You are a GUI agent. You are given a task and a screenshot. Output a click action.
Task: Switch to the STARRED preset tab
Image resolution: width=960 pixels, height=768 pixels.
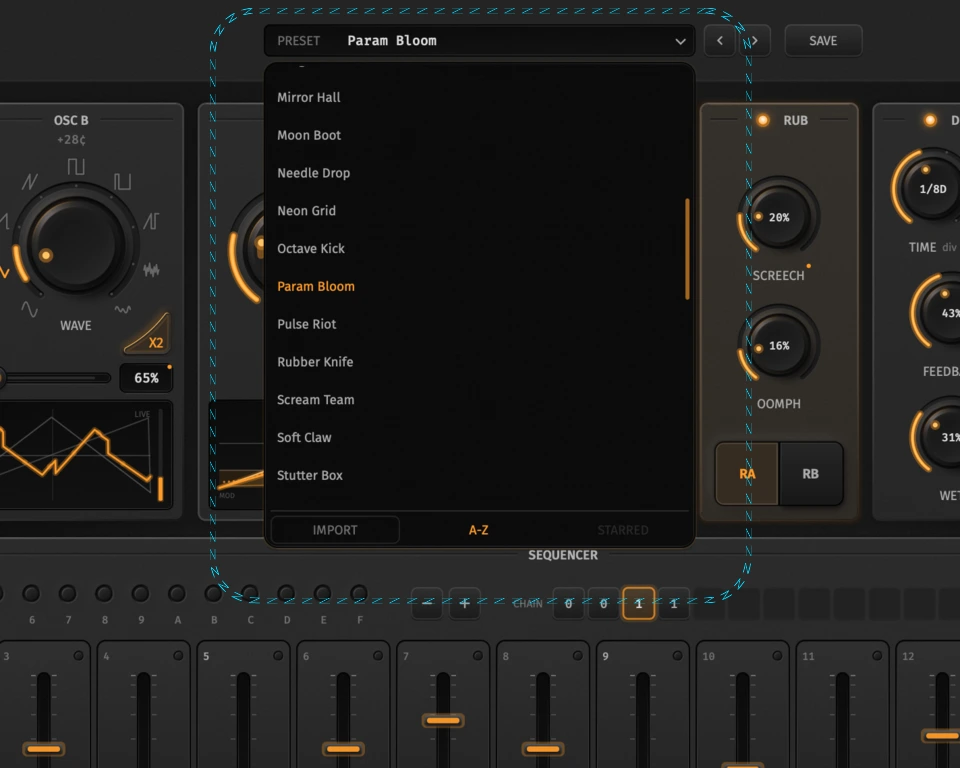[x=623, y=530]
